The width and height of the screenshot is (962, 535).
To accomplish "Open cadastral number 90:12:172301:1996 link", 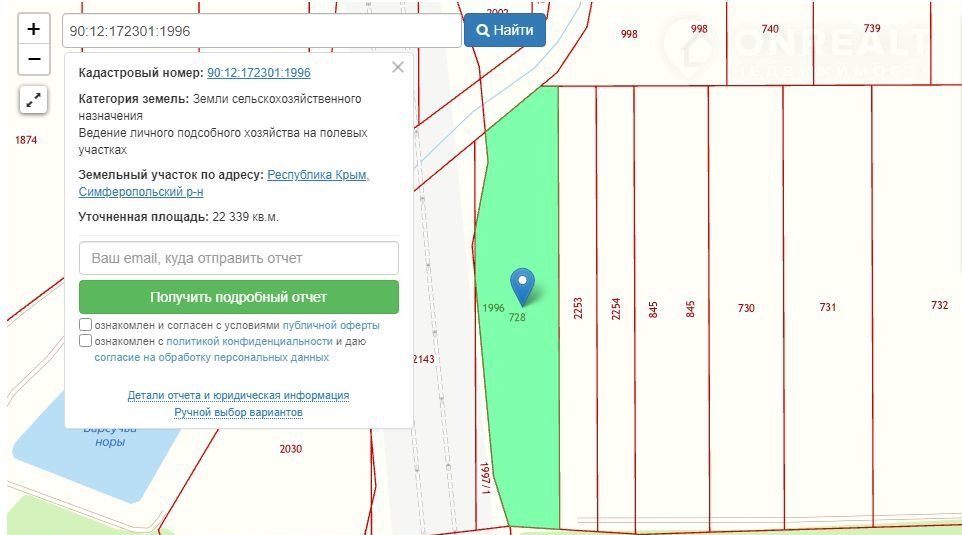I will point(258,73).
